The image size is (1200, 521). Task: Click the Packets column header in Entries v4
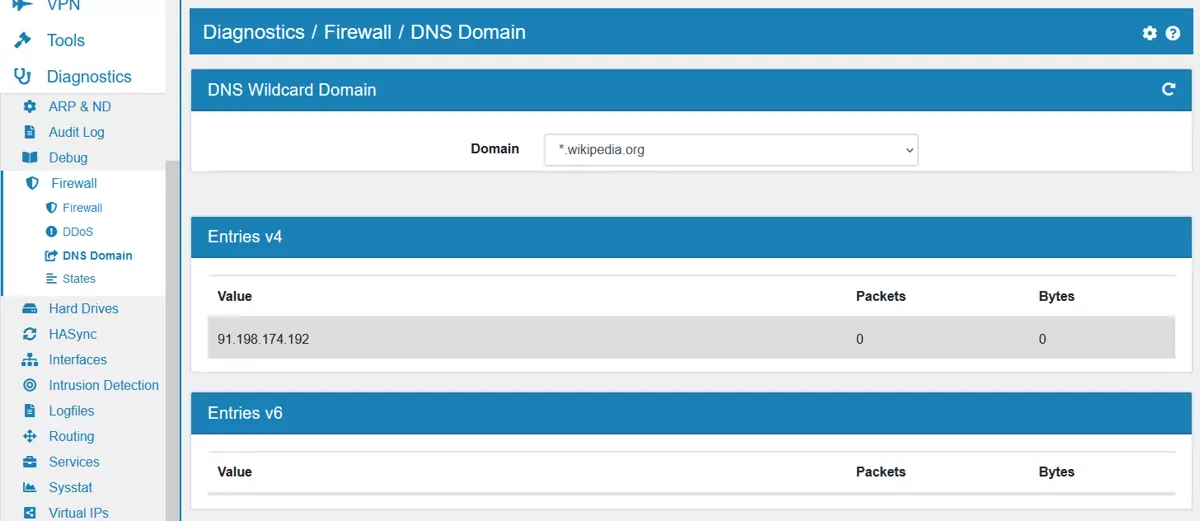pyautogui.click(x=881, y=296)
